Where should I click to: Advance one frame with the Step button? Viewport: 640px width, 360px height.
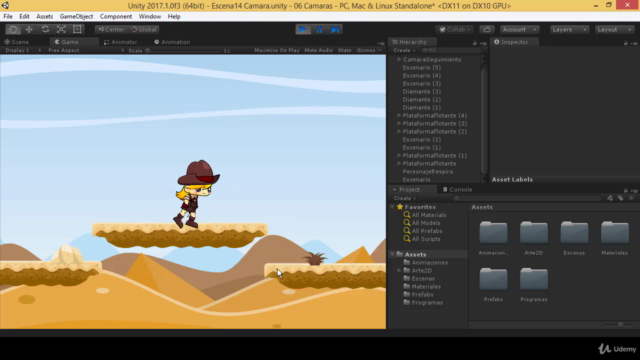pos(335,29)
